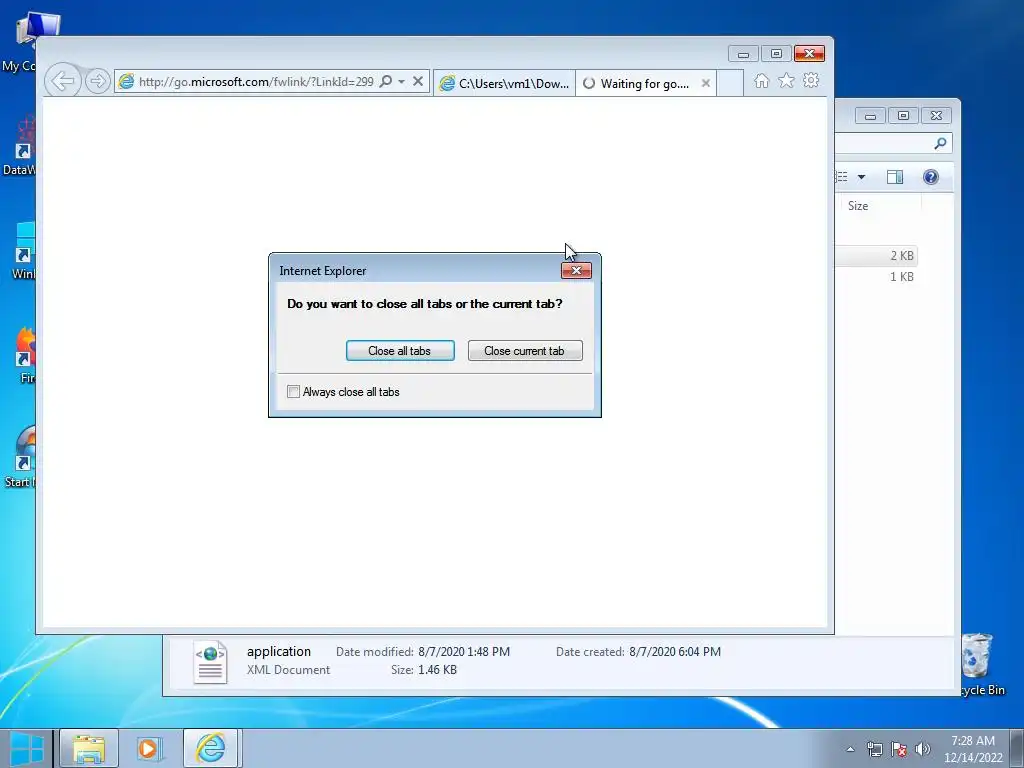The height and width of the screenshot is (768, 1024).
Task: Go forward with the IE Forward arrow
Action: tap(97, 82)
